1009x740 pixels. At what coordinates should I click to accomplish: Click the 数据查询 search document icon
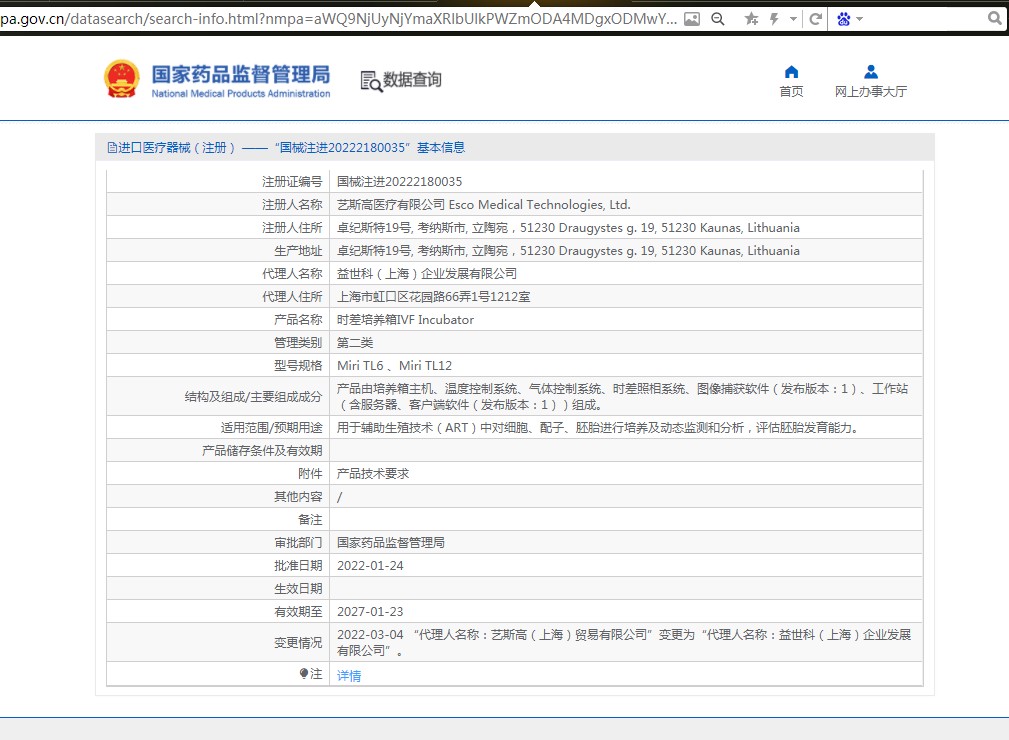click(x=371, y=81)
